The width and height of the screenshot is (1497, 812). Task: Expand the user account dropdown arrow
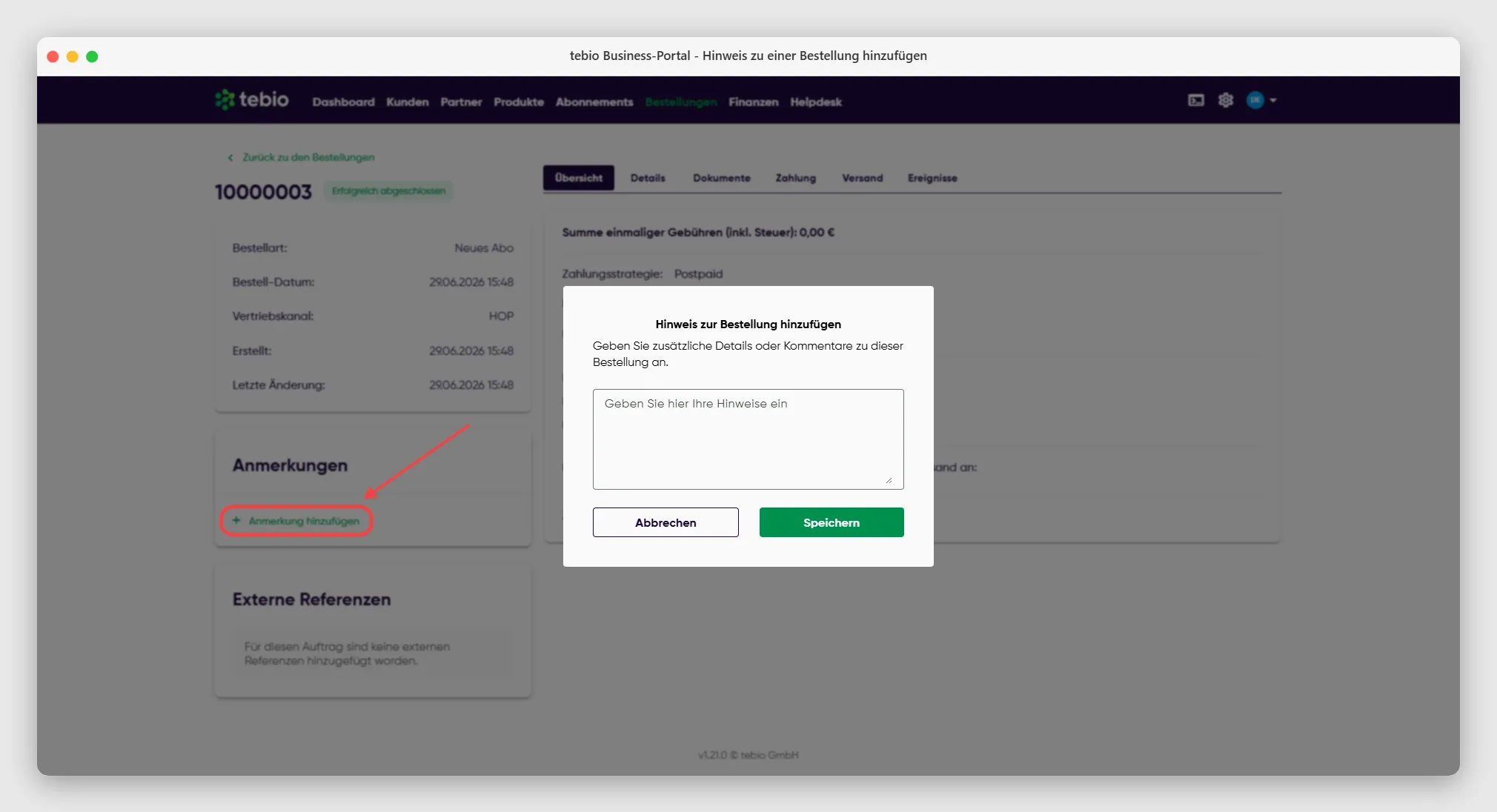[x=1273, y=100]
